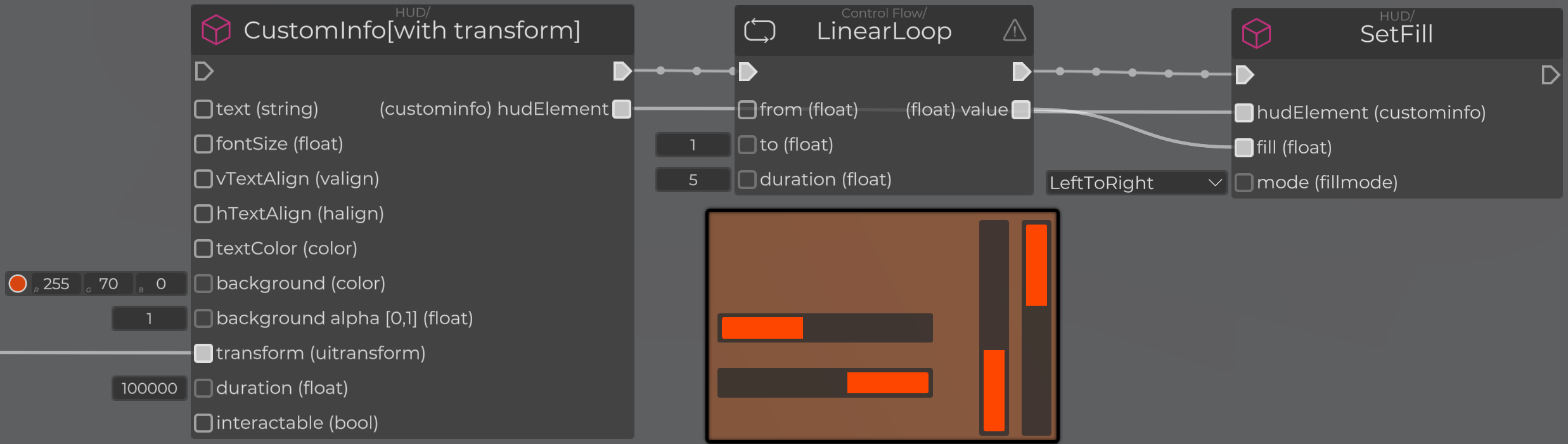The width and height of the screenshot is (1568, 444).
Task: Click the LinearLoop duration field showing 5
Action: point(693,180)
